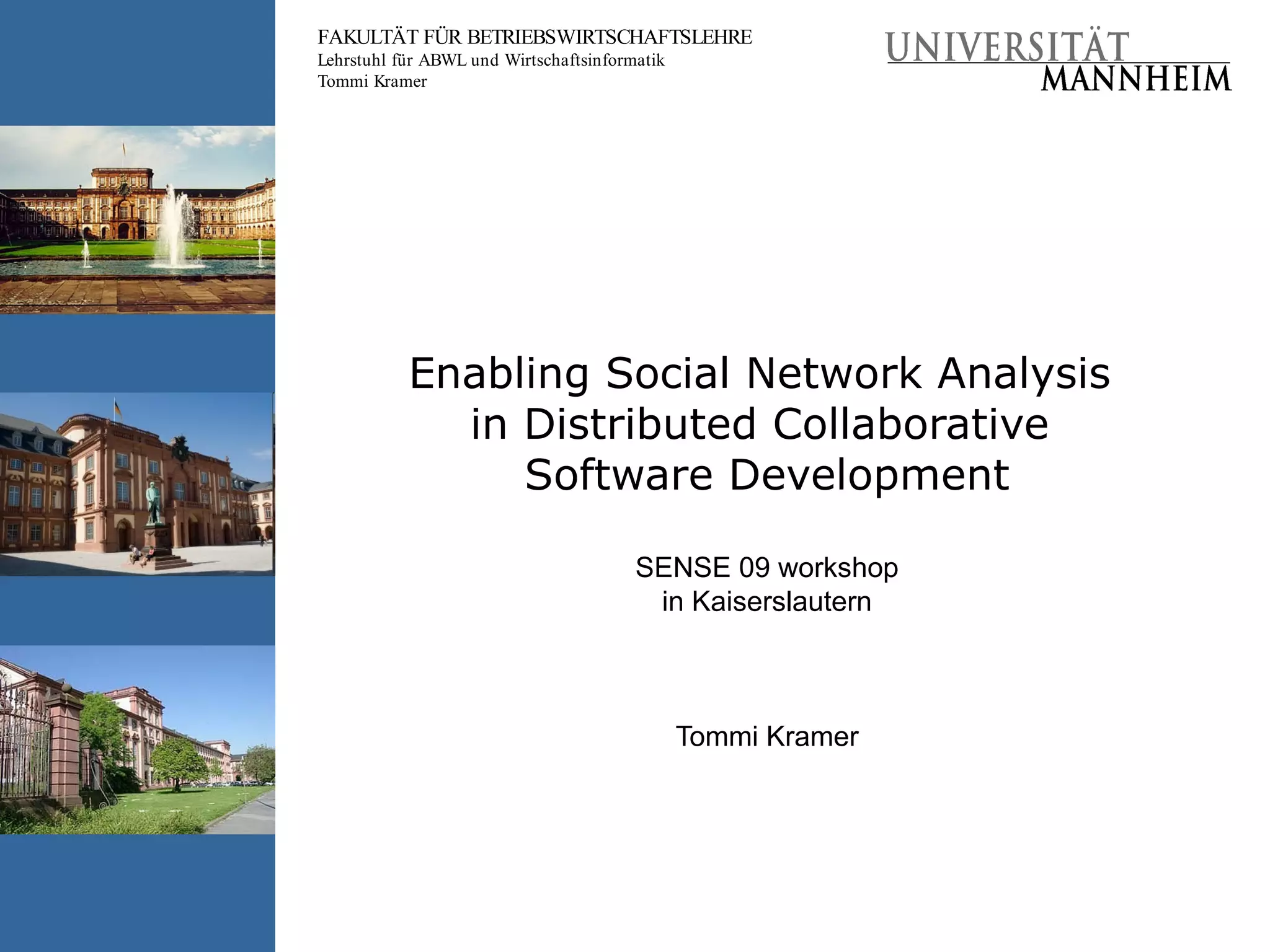Click the word UNIVERSITÄT in the logo
1270x952 pixels.
[1008, 47]
